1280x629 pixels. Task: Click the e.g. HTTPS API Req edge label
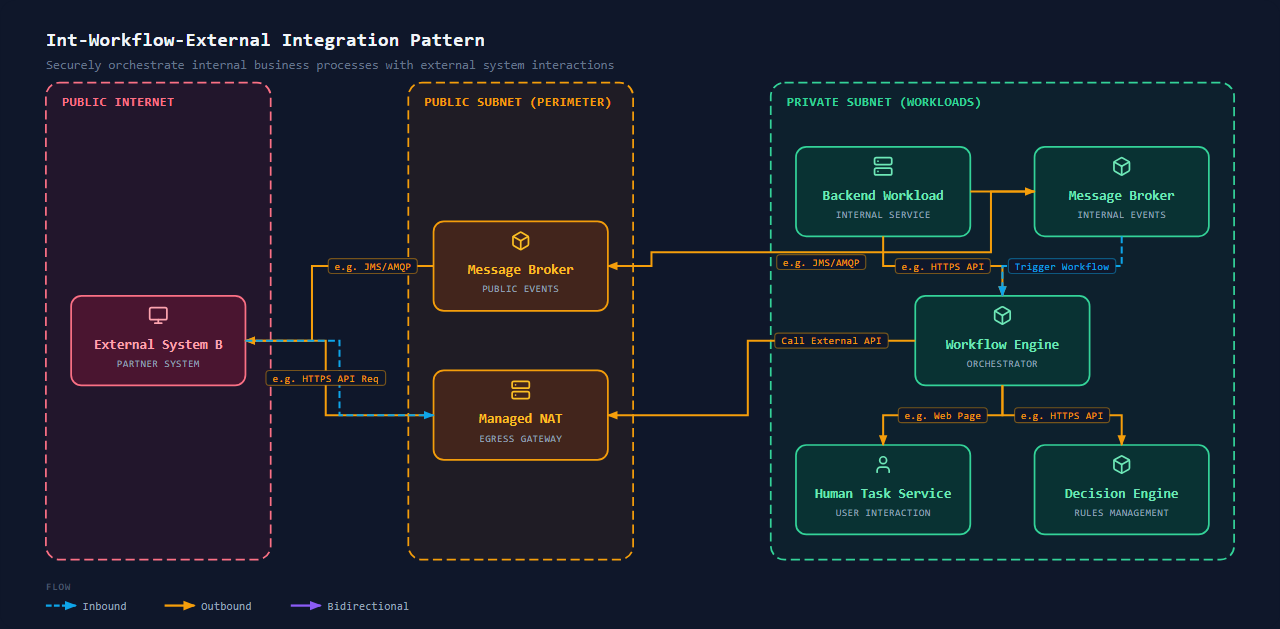click(327, 379)
